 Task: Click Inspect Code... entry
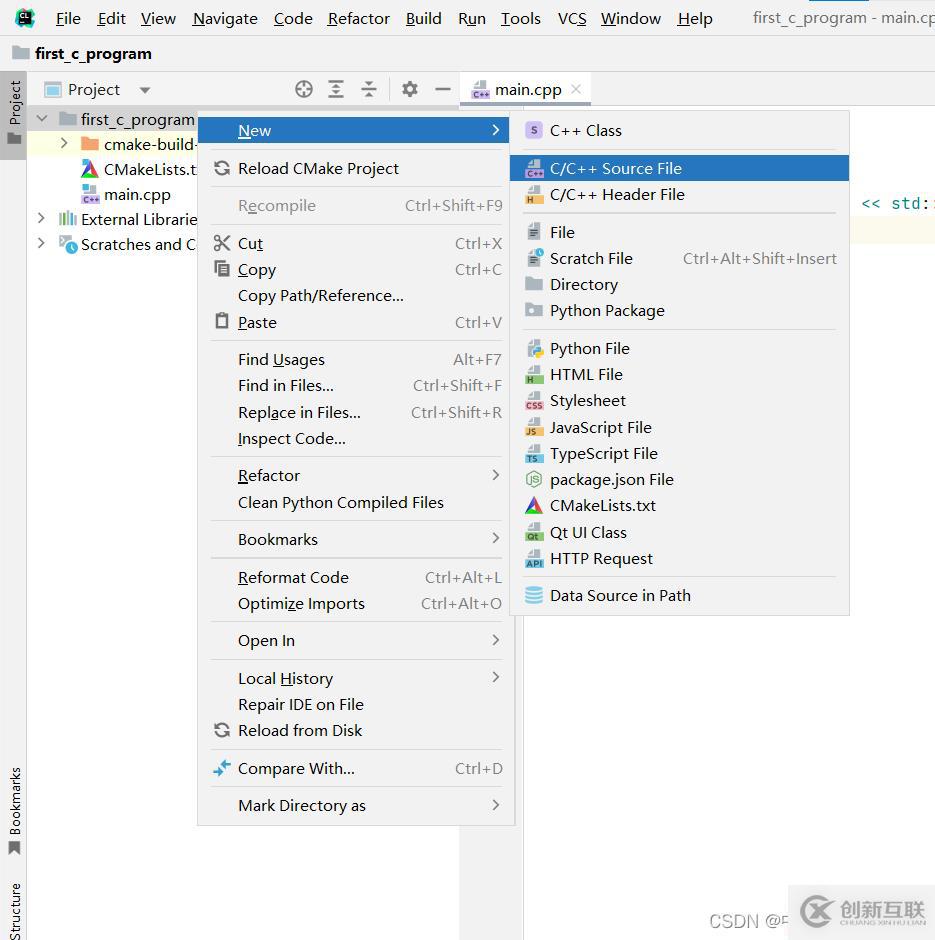[x=356, y=438]
